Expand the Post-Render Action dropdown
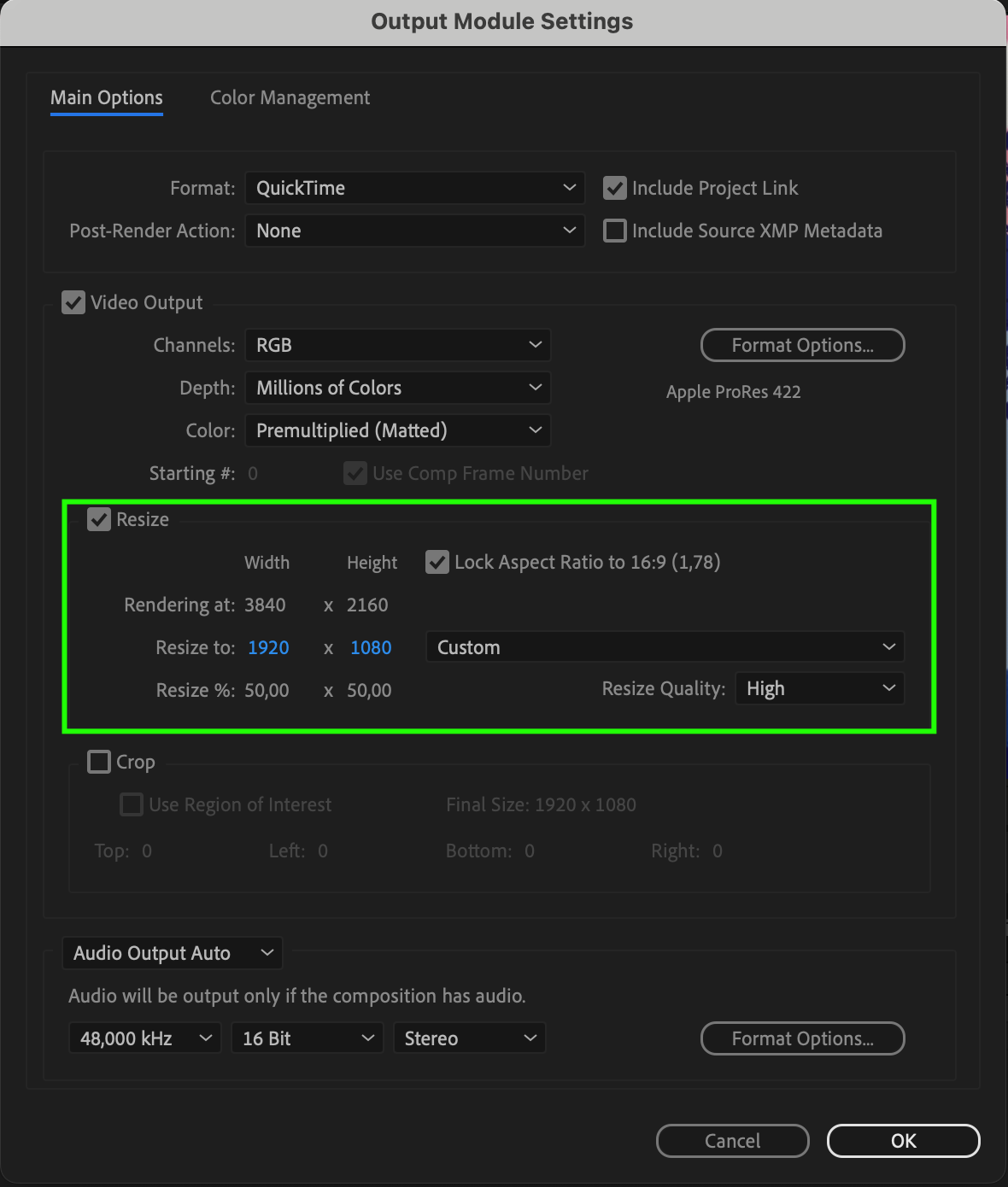The height and width of the screenshot is (1187, 1008). click(414, 231)
